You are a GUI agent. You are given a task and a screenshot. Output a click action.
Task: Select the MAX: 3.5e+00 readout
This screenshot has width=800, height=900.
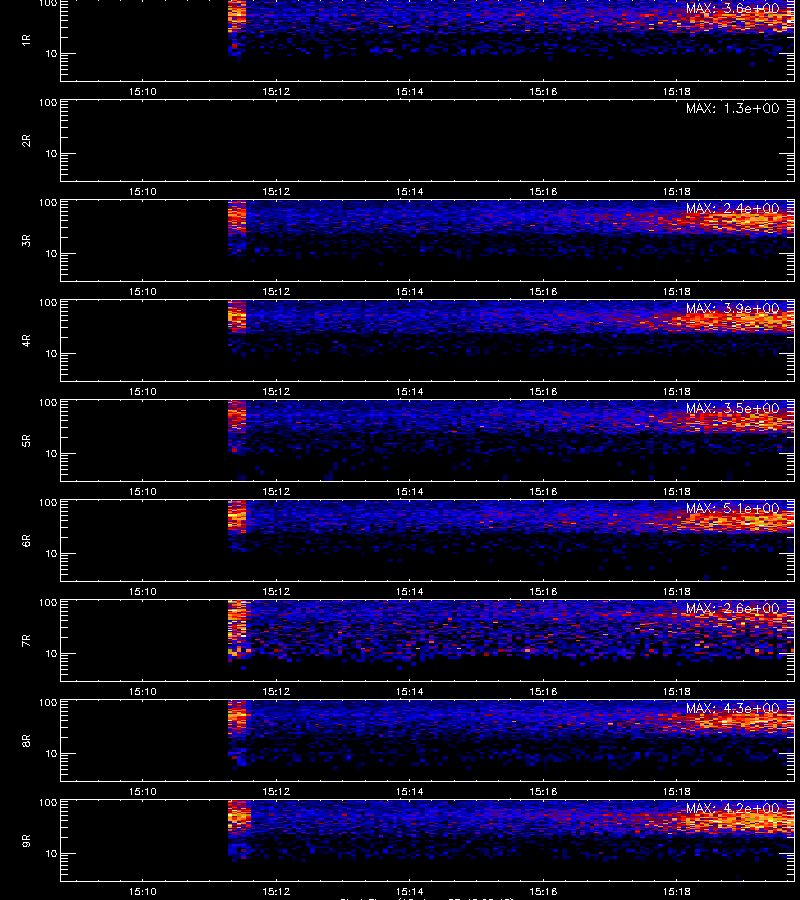[x=733, y=408]
